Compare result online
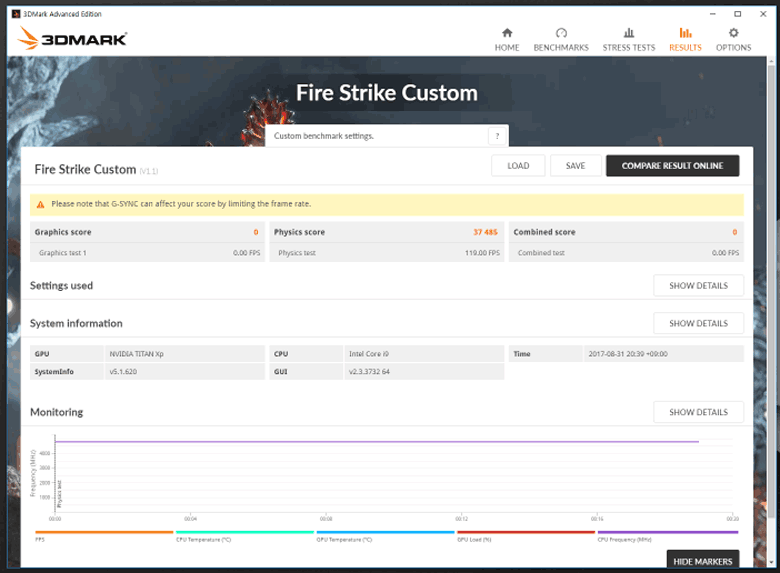This screenshot has width=780, height=573. pyautogui.click(x=672, y=166)
